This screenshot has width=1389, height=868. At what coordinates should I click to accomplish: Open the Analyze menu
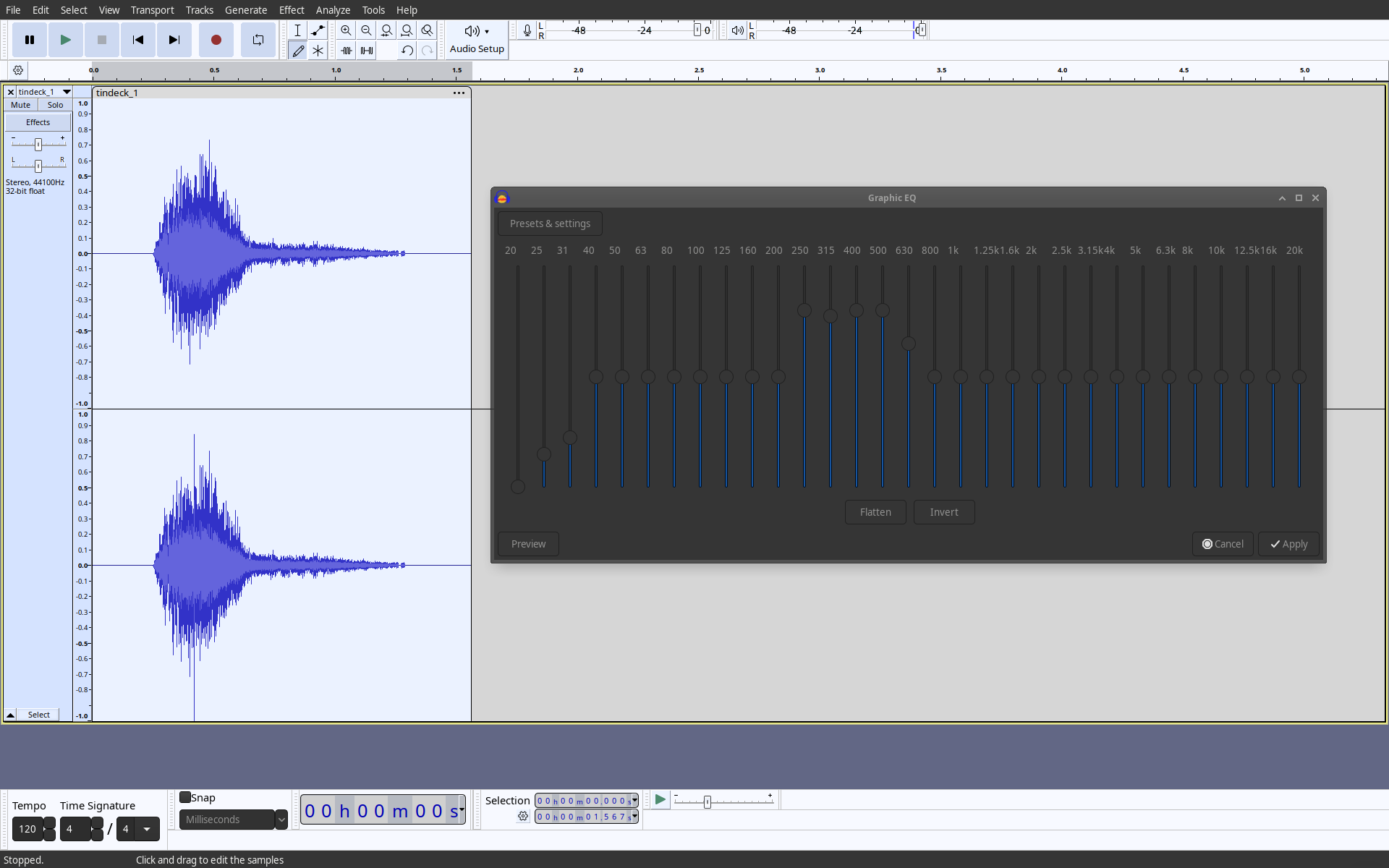click(x=333, y=10)
